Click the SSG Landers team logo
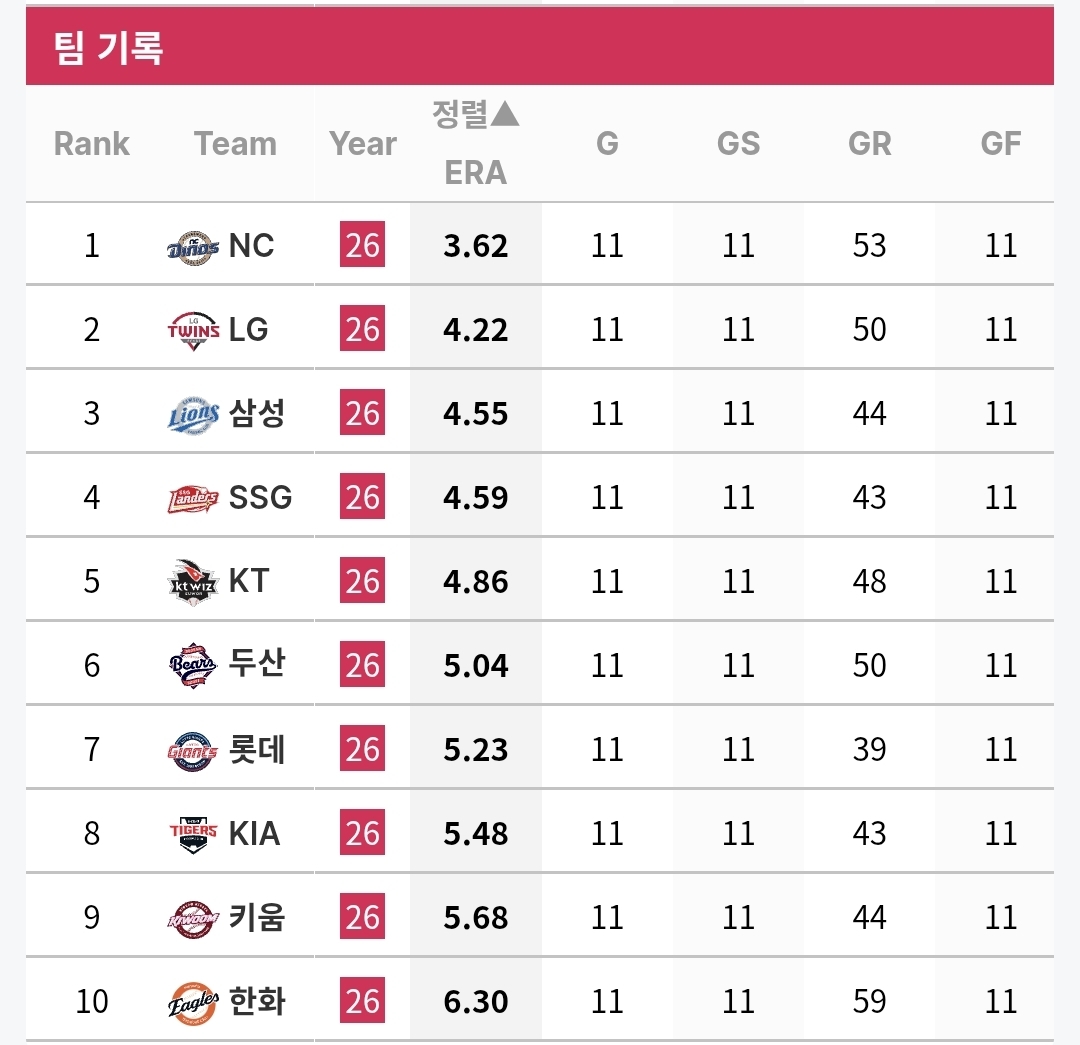Viewport: 1080px width, 1045px height. [x=193, y=498]
